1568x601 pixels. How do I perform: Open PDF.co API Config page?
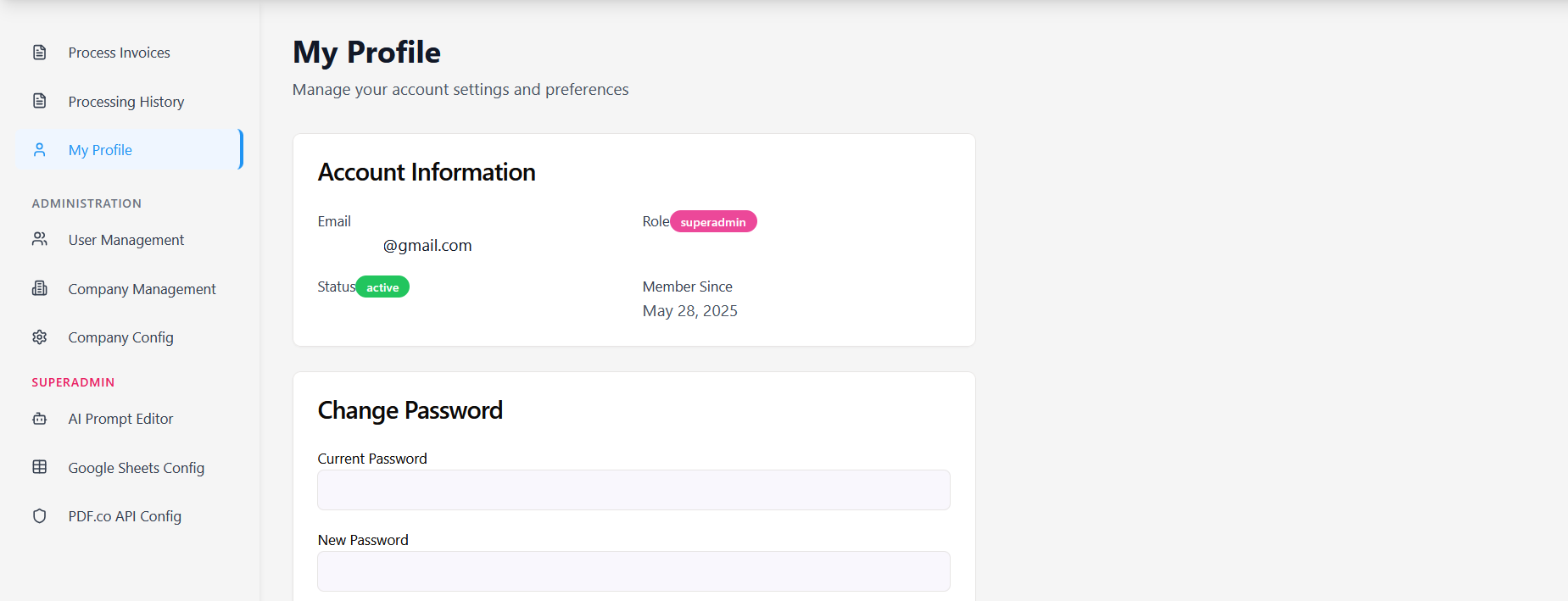[125, 516]
